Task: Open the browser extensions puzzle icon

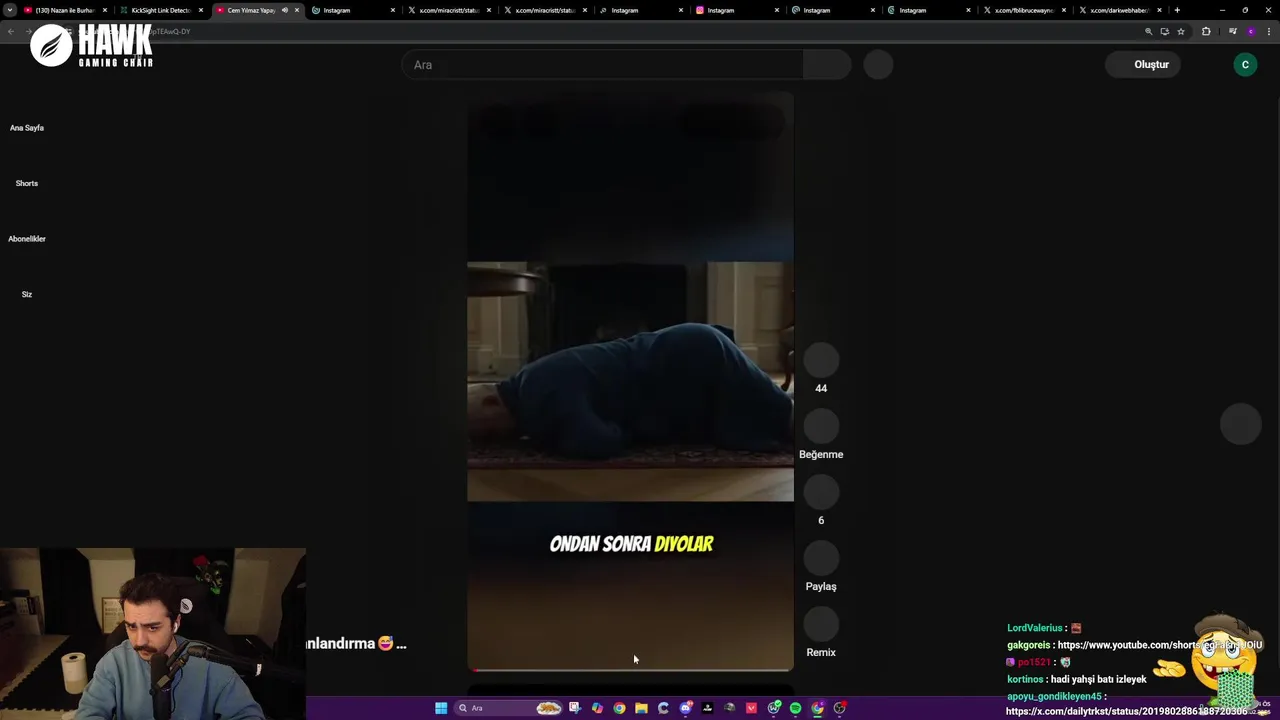Action: (x=1206, y=32)
